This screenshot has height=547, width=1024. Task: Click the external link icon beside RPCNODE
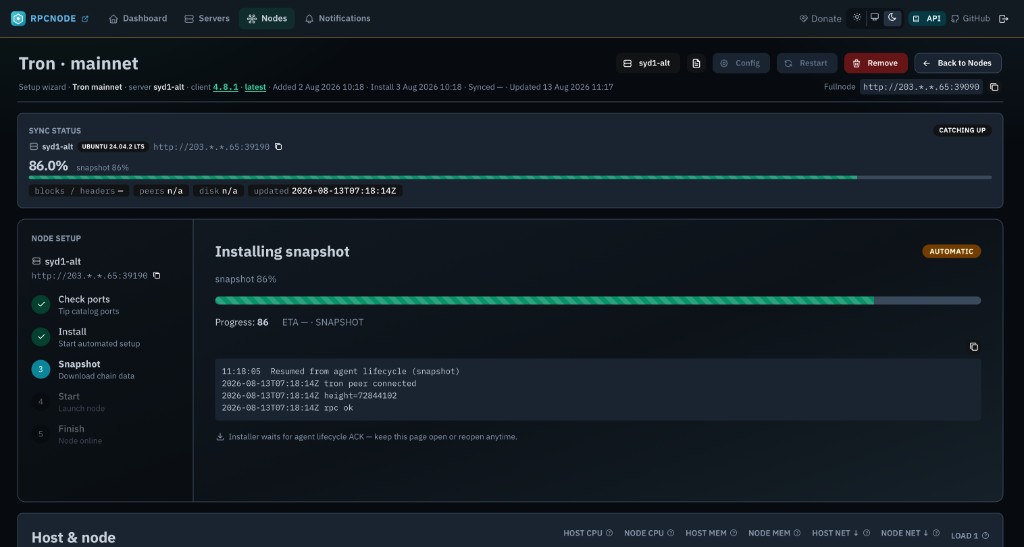pos(85,18)
